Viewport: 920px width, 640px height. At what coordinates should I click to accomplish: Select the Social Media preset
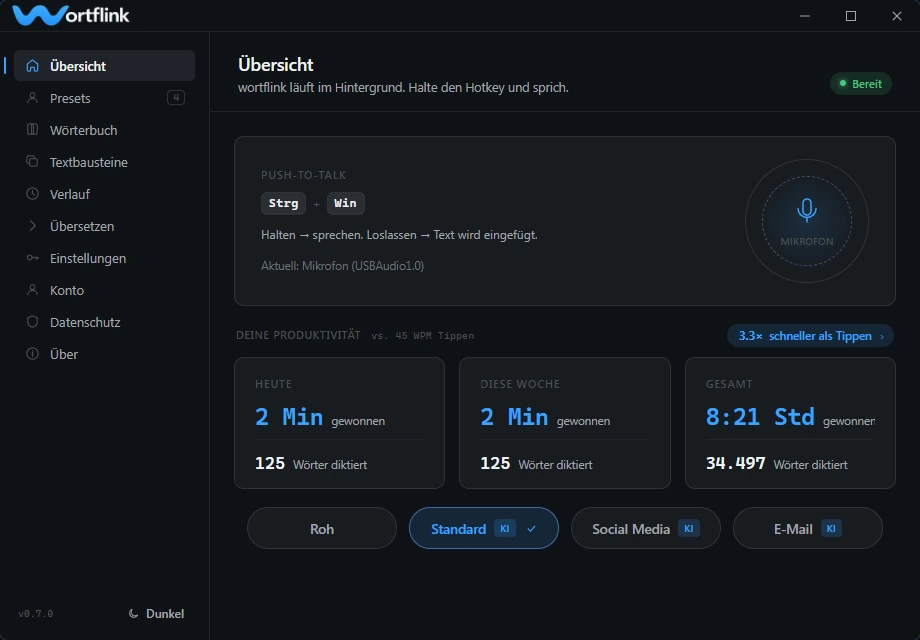[x=645, y=529]
